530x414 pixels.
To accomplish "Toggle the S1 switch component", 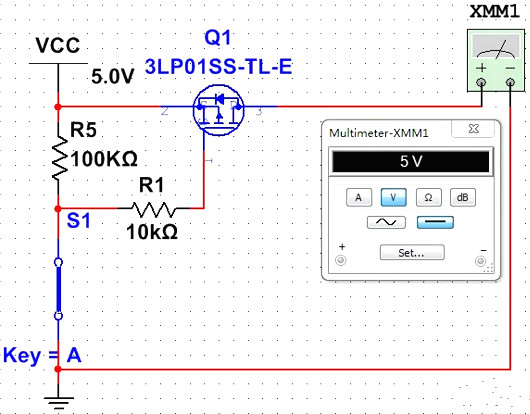I will point(58,289).
